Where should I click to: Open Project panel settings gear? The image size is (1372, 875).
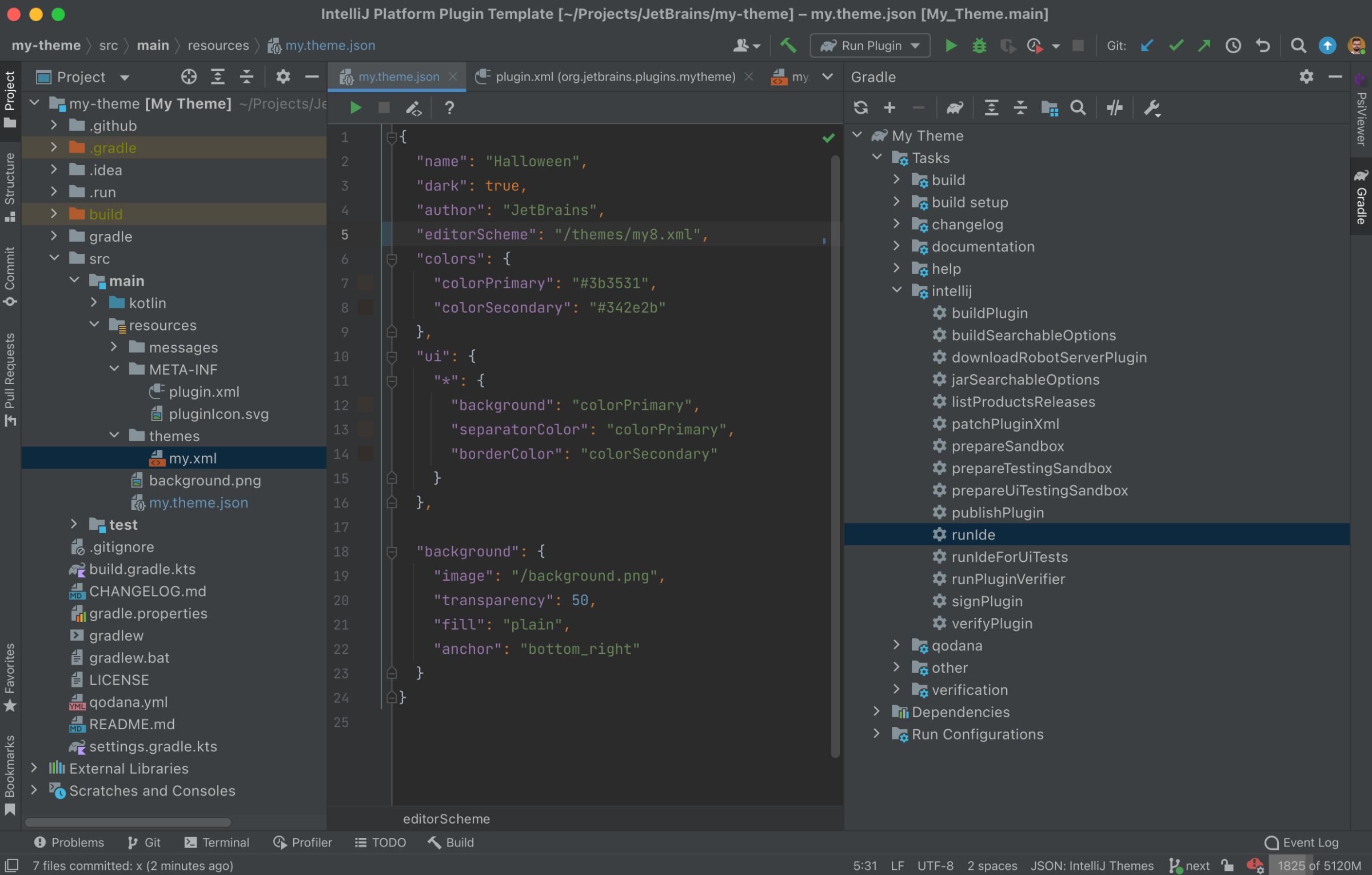[x=283, y=77]
